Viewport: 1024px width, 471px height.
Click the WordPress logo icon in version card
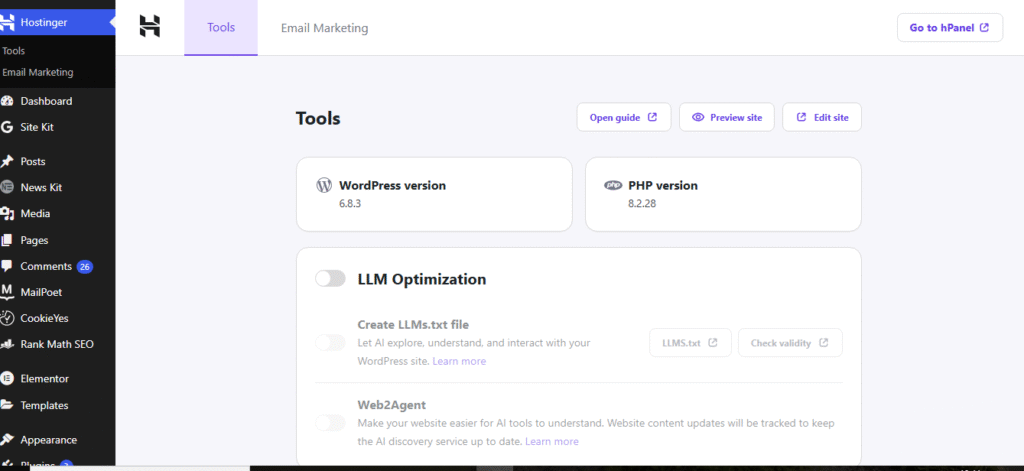(x=324, y=185)
